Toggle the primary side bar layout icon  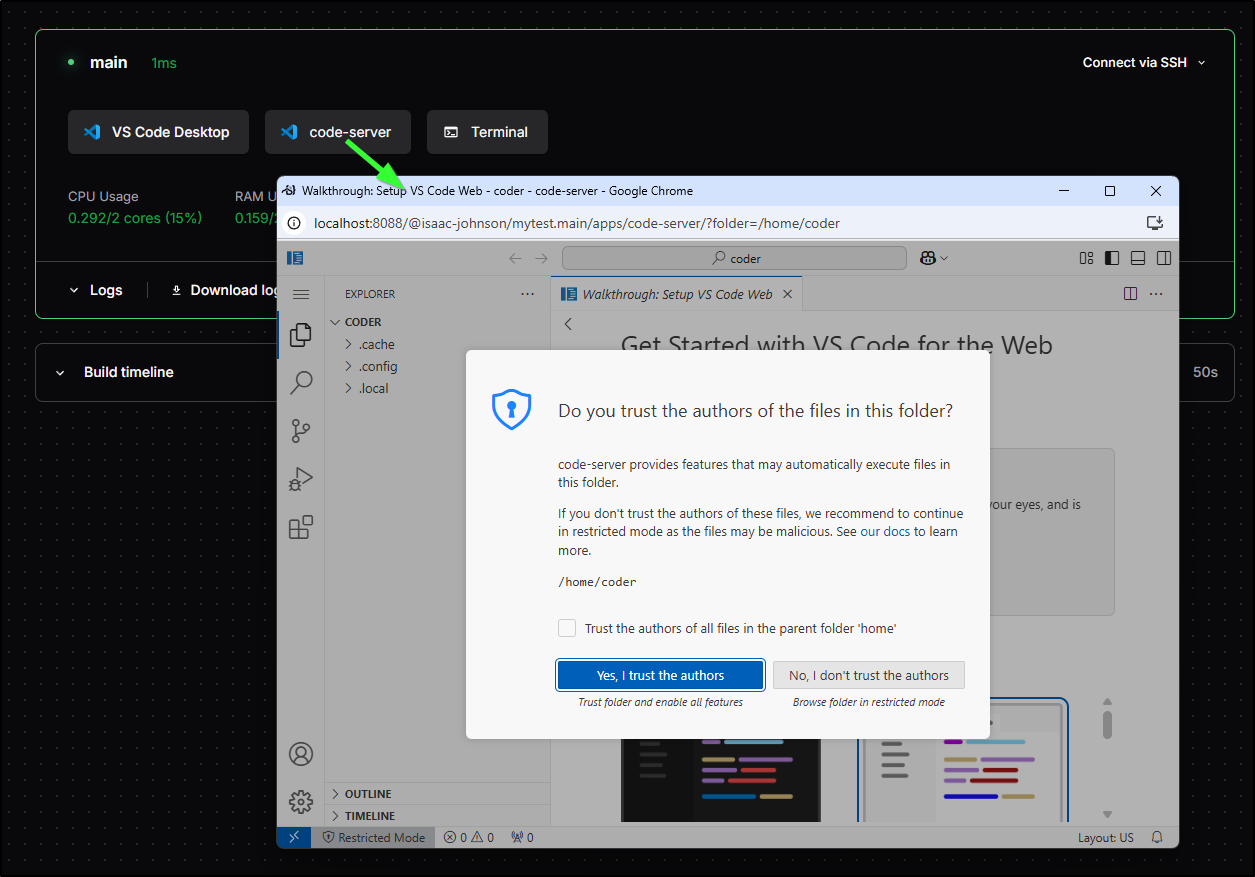[1112, 258]
